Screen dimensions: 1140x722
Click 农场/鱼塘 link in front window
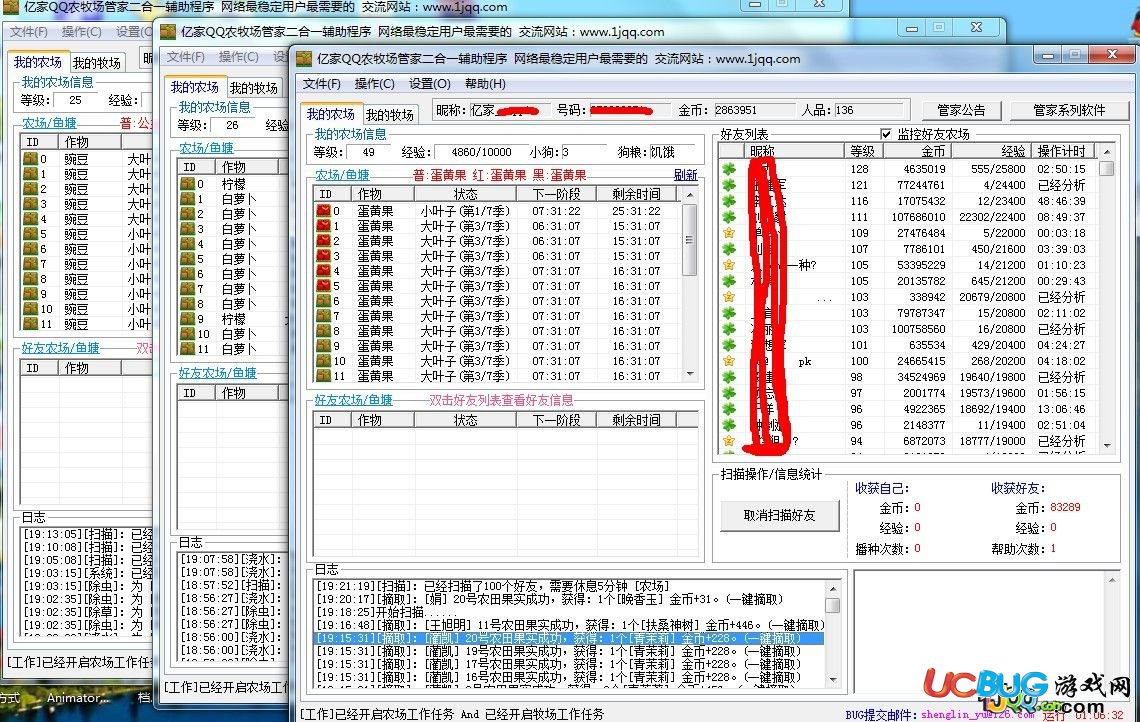(x=342, y=175)
